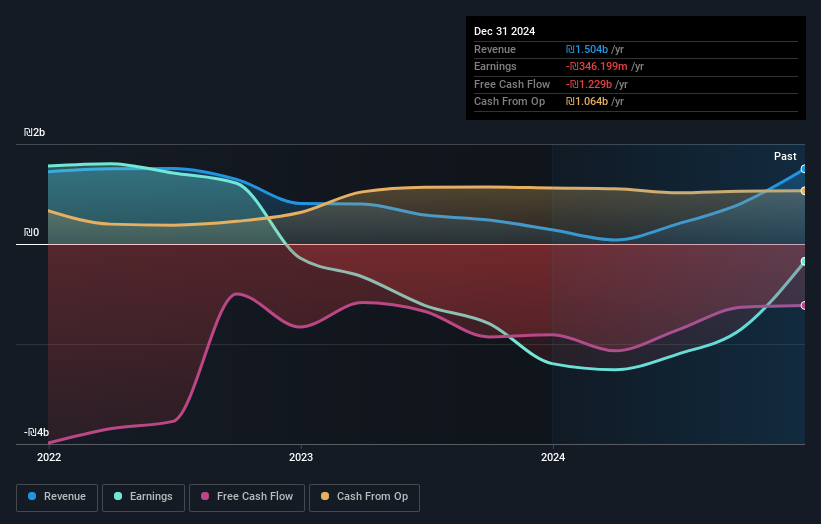Click the ₪1.504b revenue value
Viewport: 821px width, 524px height.
click(586, 49)
